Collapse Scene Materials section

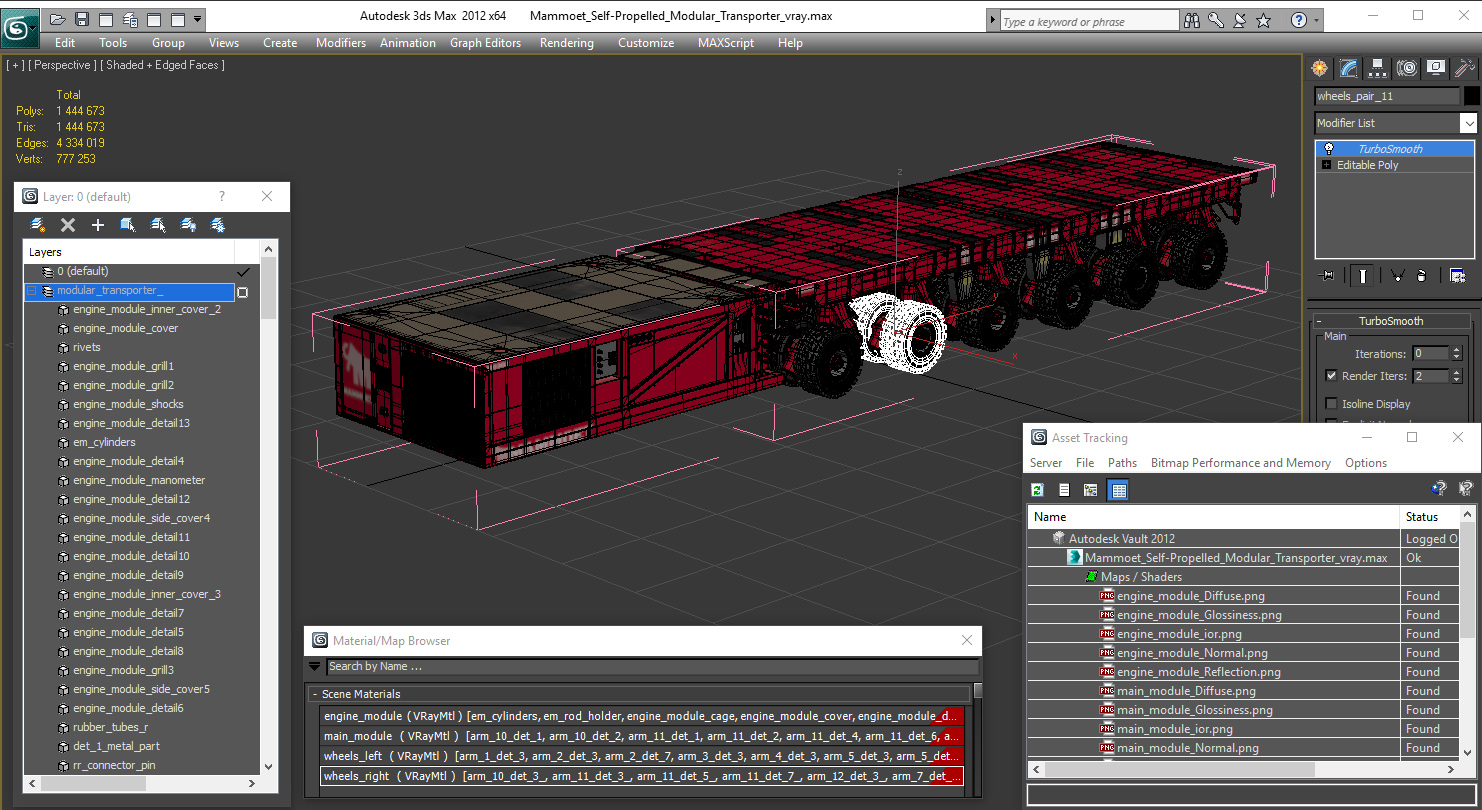[314, 694]
